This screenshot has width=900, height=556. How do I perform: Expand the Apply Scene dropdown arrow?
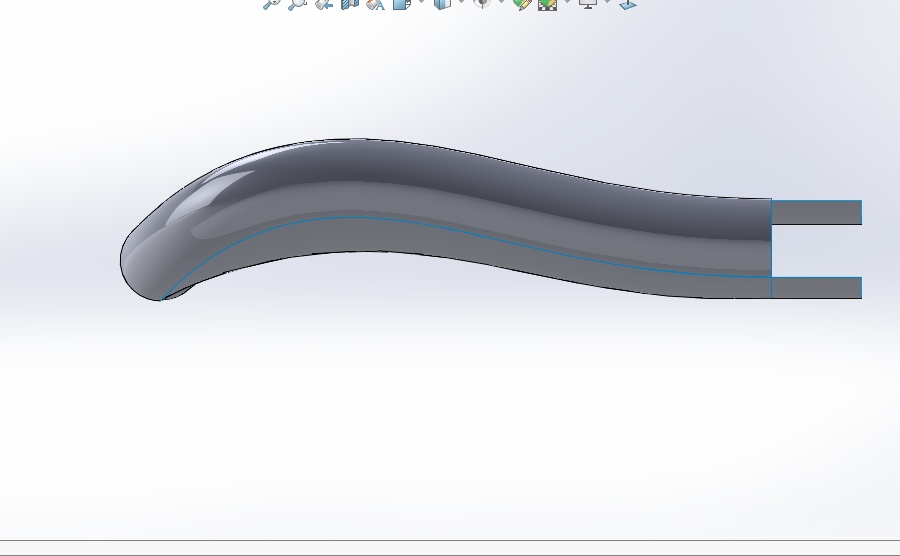coord(567,2)
